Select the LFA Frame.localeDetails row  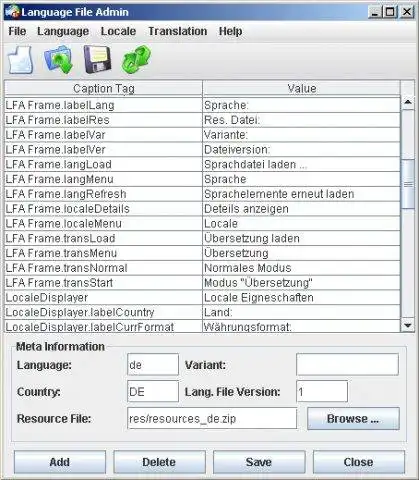pyautogui.click(x=202, y=209)
